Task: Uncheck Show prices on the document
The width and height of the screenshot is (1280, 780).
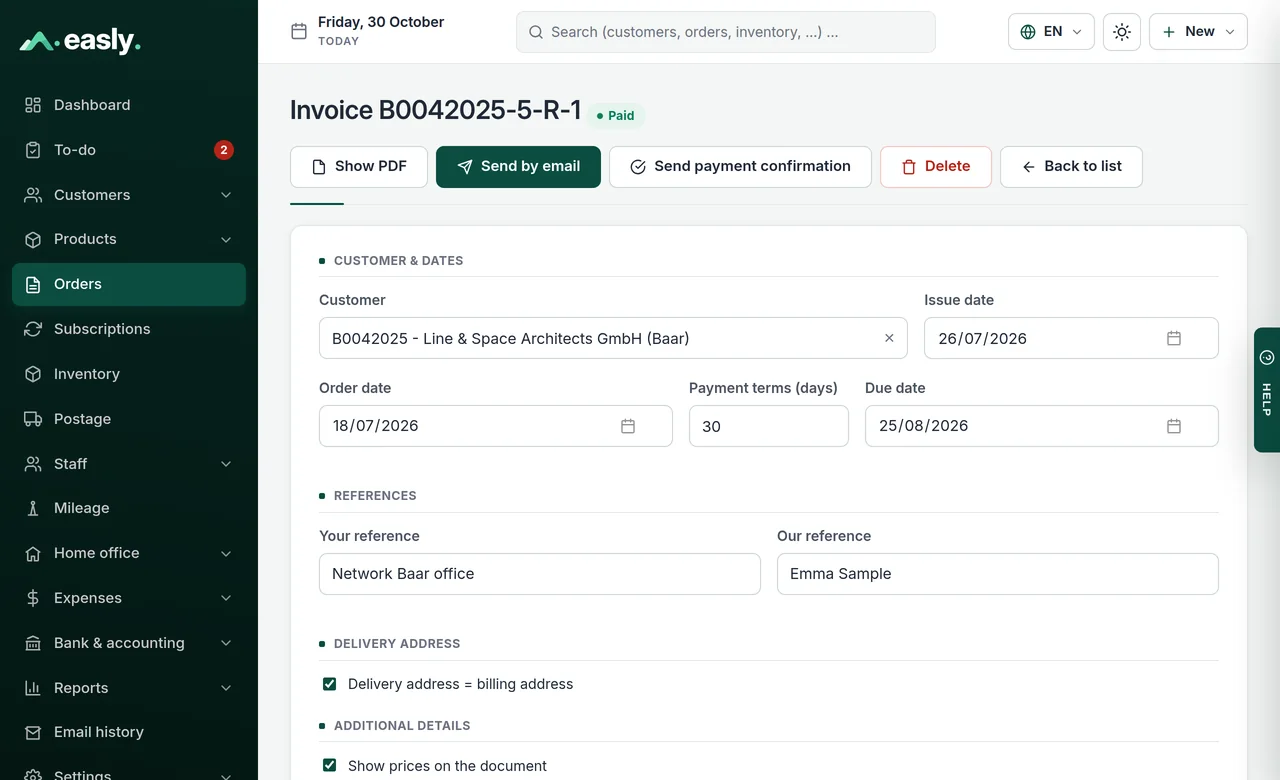Action: pyautogui.click(x=329, y=765)
